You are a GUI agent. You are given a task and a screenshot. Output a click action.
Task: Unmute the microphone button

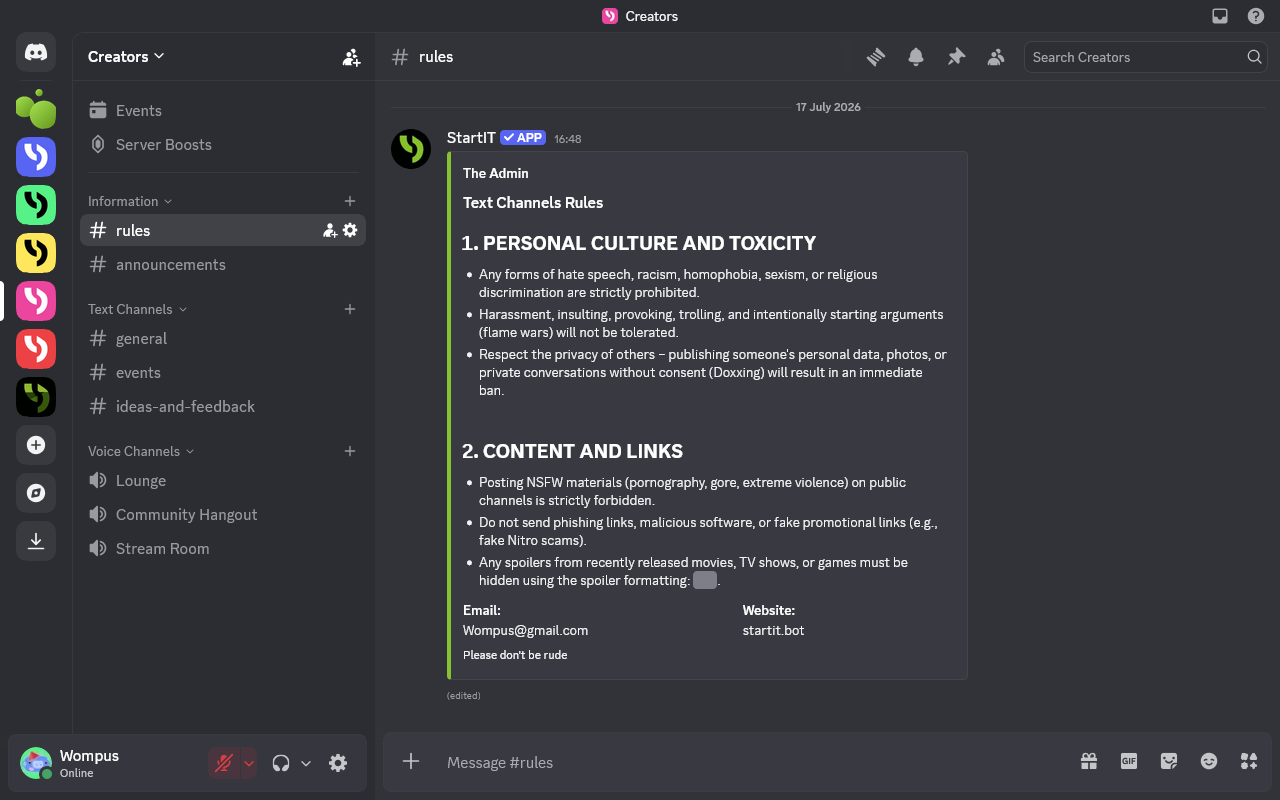tap(224, 763)
